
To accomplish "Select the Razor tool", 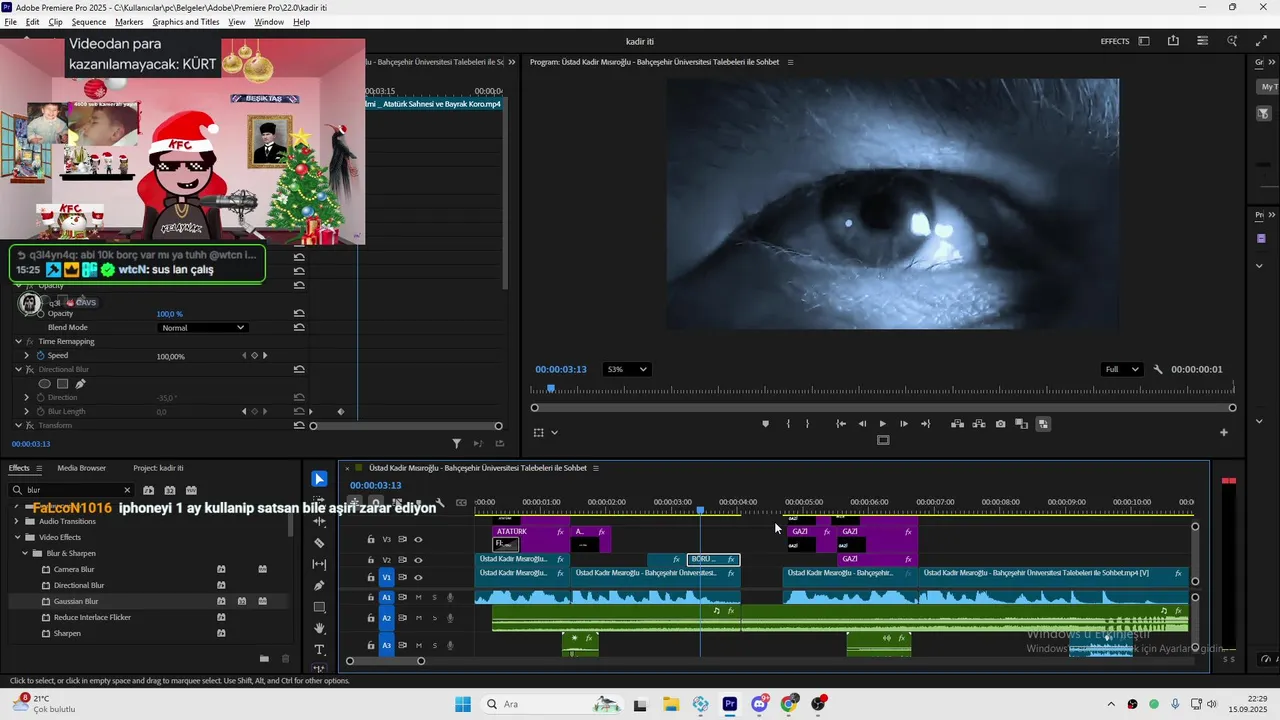I will point(319,543).
